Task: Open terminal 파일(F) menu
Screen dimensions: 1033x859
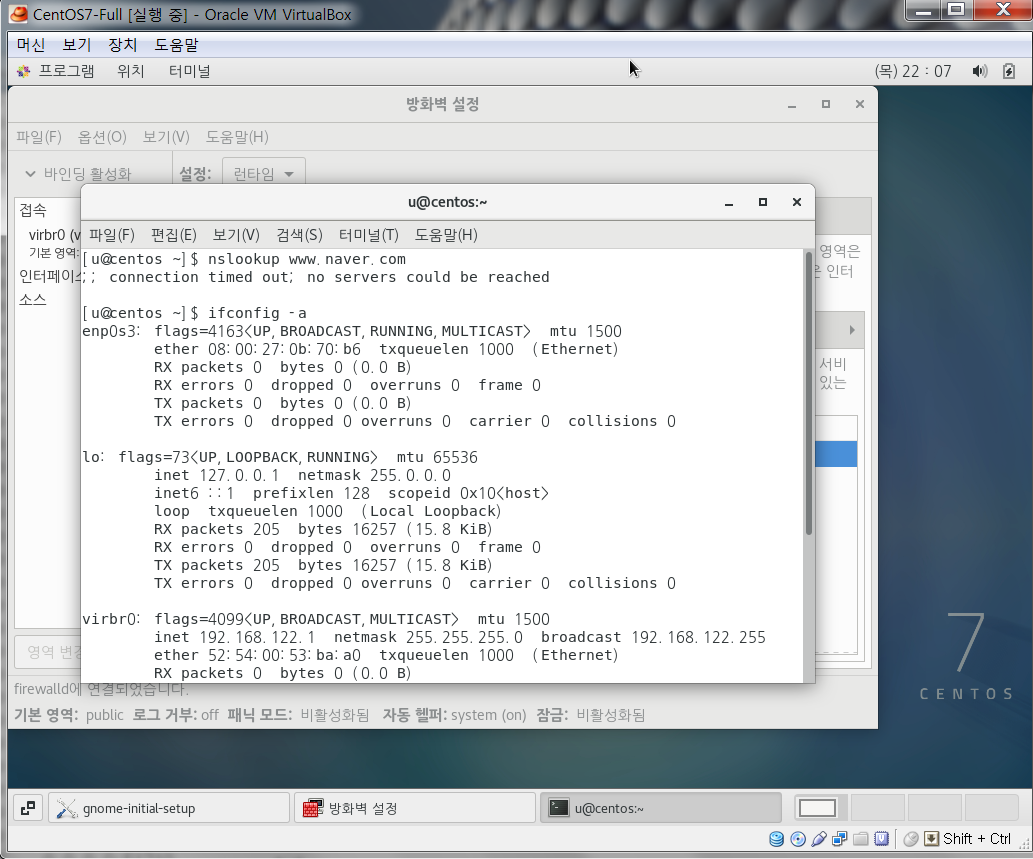Action: pyautogui.click(x=112, y=235)
